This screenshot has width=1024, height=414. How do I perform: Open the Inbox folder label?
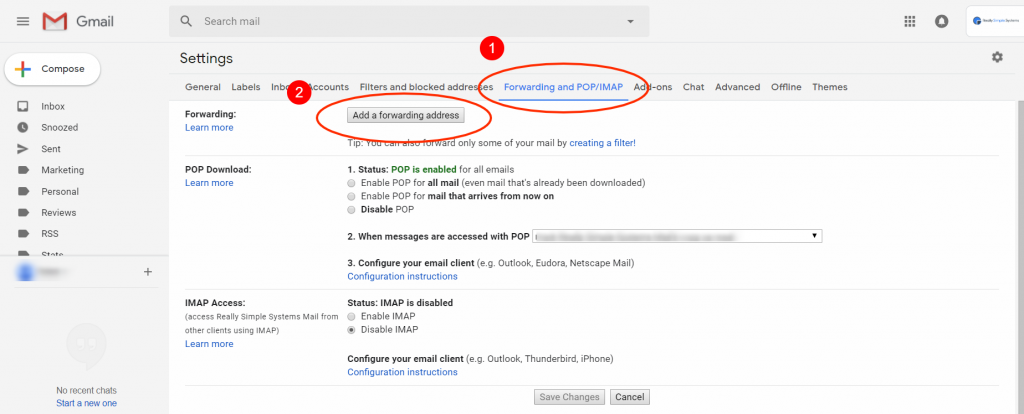[53, 106]
